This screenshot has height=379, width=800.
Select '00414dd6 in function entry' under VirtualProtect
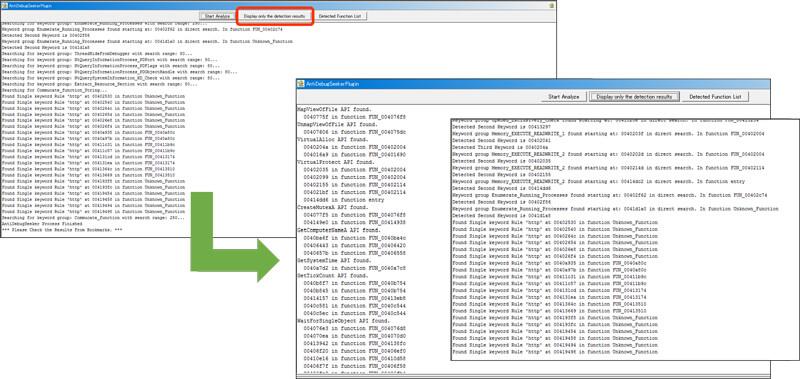pos(344,200)
